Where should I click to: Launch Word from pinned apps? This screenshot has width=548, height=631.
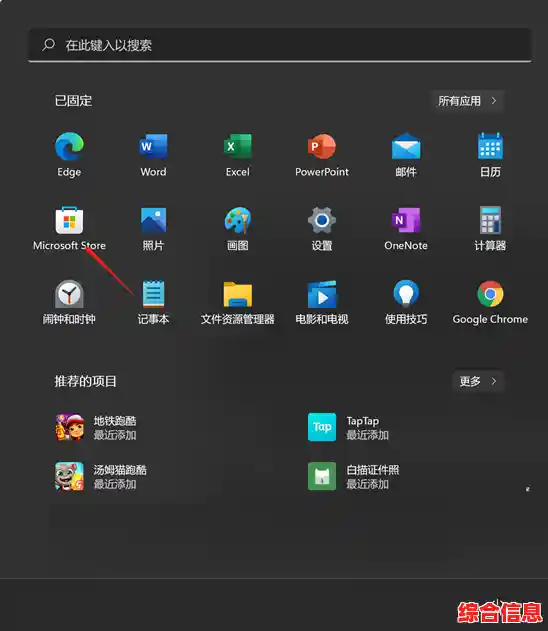153,155
